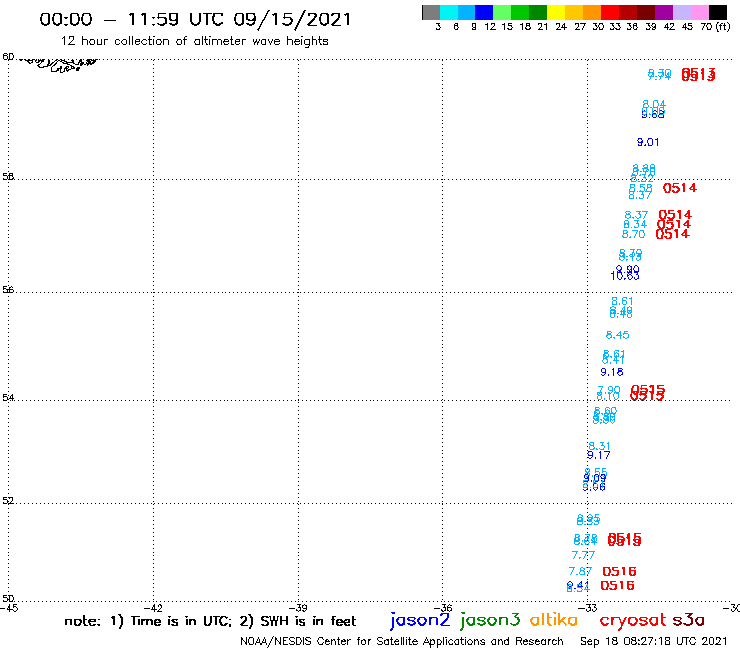Click the -36 longitude axis label
The image size is (740, 650).
[x=443, y=608]
